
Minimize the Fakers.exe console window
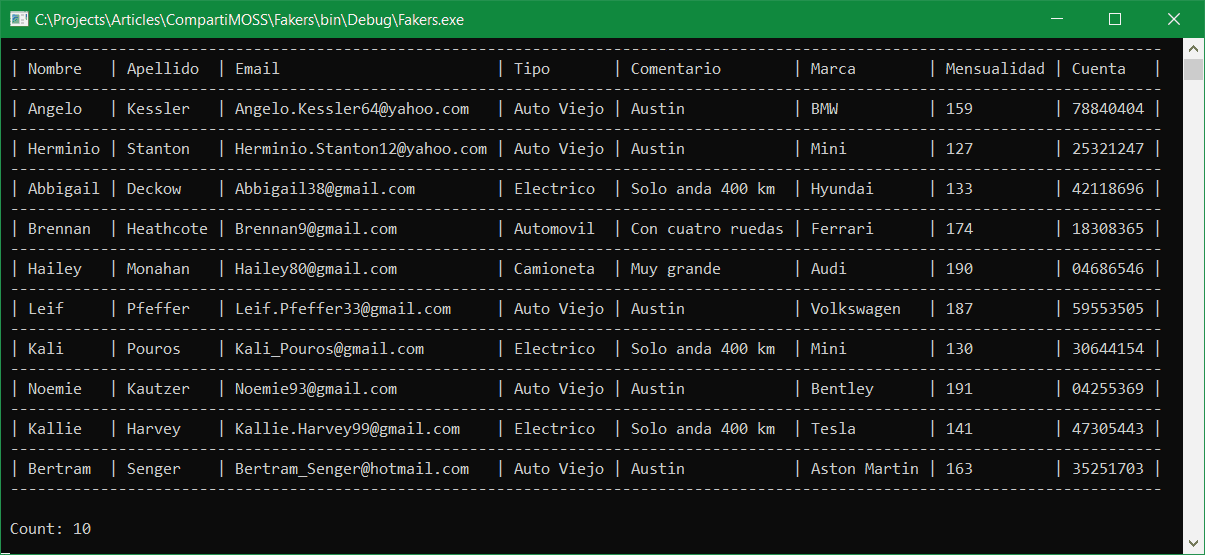point(1062,19)
